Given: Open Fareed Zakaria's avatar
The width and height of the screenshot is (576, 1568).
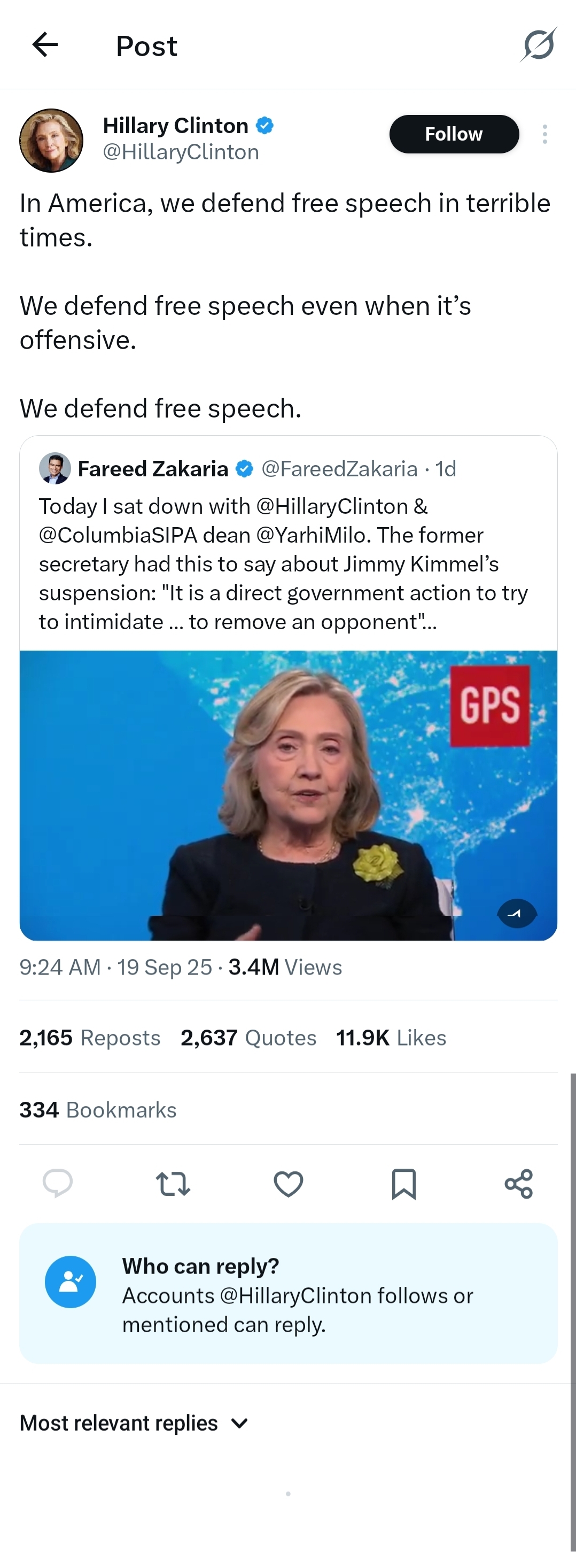Looking at the screenshot, I should [x=55, y=468].
